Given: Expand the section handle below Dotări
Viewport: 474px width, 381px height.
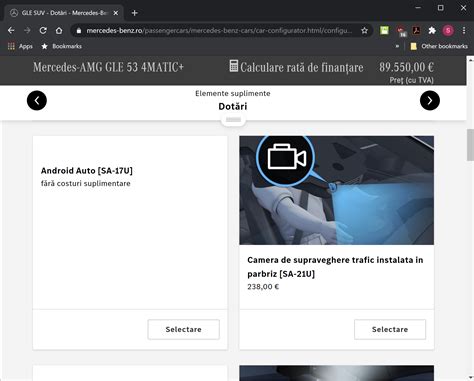Looking at the screenshot, I should tap(233, 120).
